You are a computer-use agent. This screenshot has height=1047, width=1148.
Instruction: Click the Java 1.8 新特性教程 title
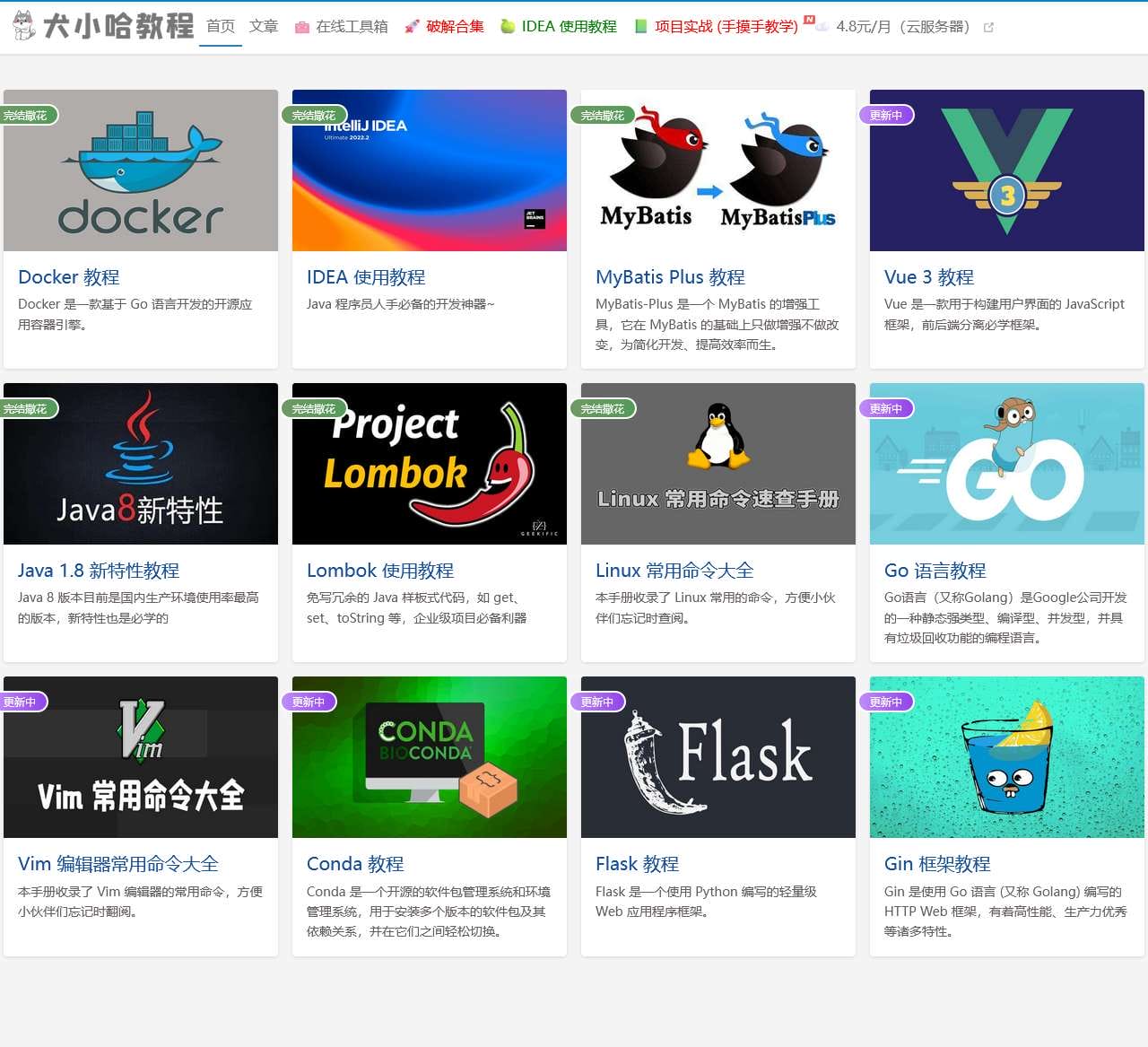click(99, 571)
